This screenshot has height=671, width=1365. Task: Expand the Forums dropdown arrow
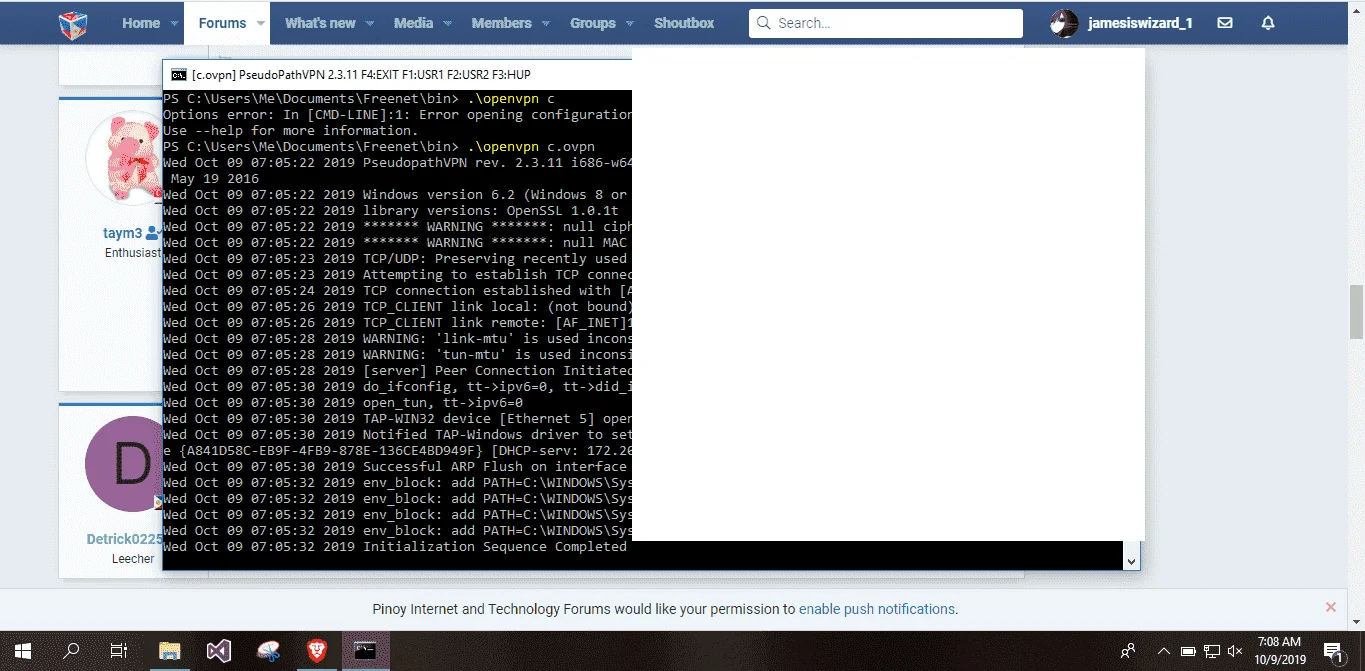pos(260,23)
